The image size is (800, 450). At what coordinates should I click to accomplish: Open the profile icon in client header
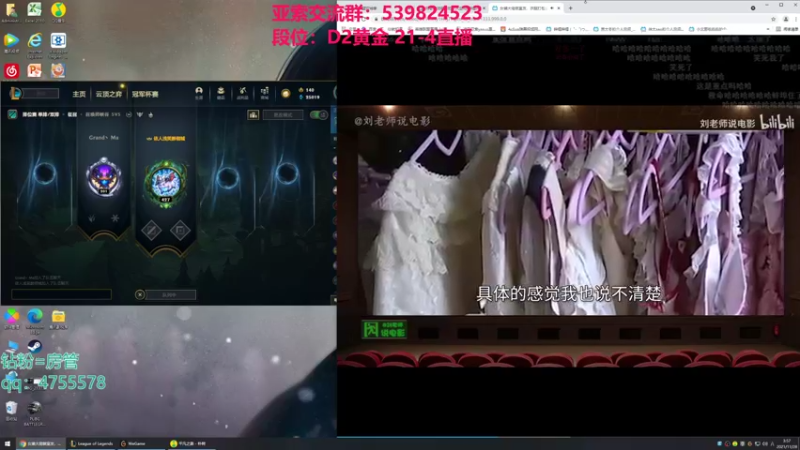[199, 92]
